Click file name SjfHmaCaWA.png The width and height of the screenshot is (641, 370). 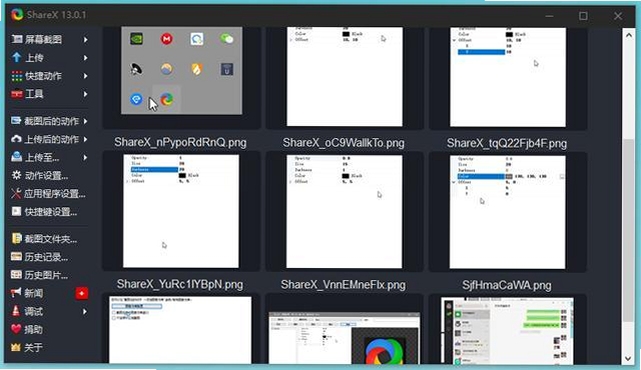click(x=507, y=285)
